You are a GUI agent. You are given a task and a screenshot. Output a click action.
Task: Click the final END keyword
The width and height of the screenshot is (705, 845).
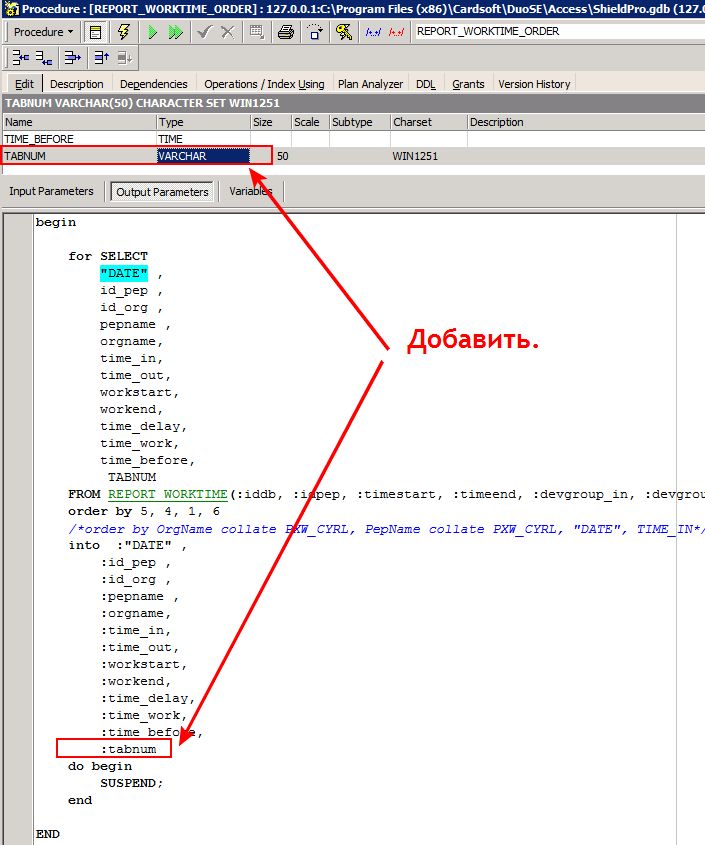(x=47, y=834)
